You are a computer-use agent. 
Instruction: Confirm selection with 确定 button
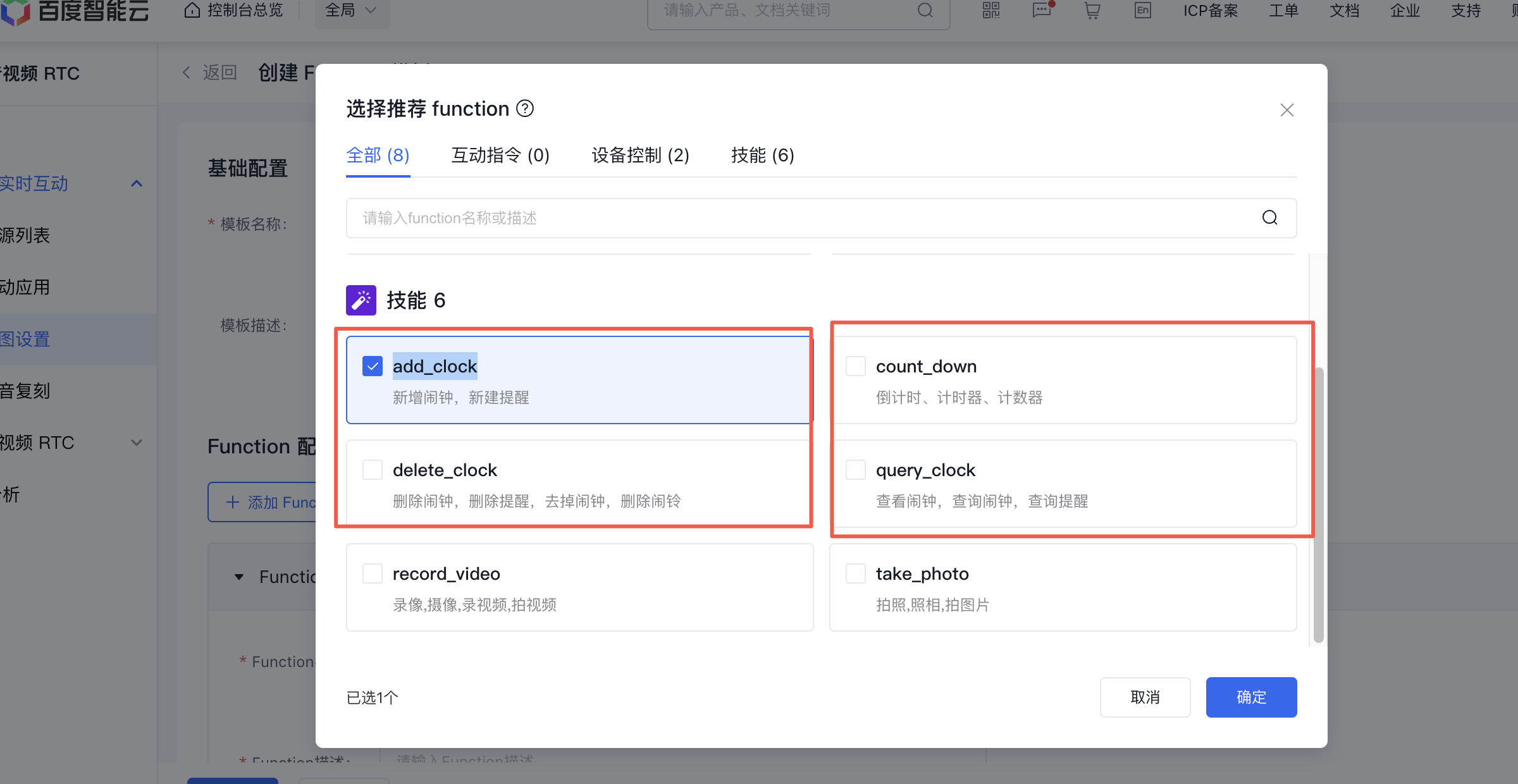click(1251, 697)
